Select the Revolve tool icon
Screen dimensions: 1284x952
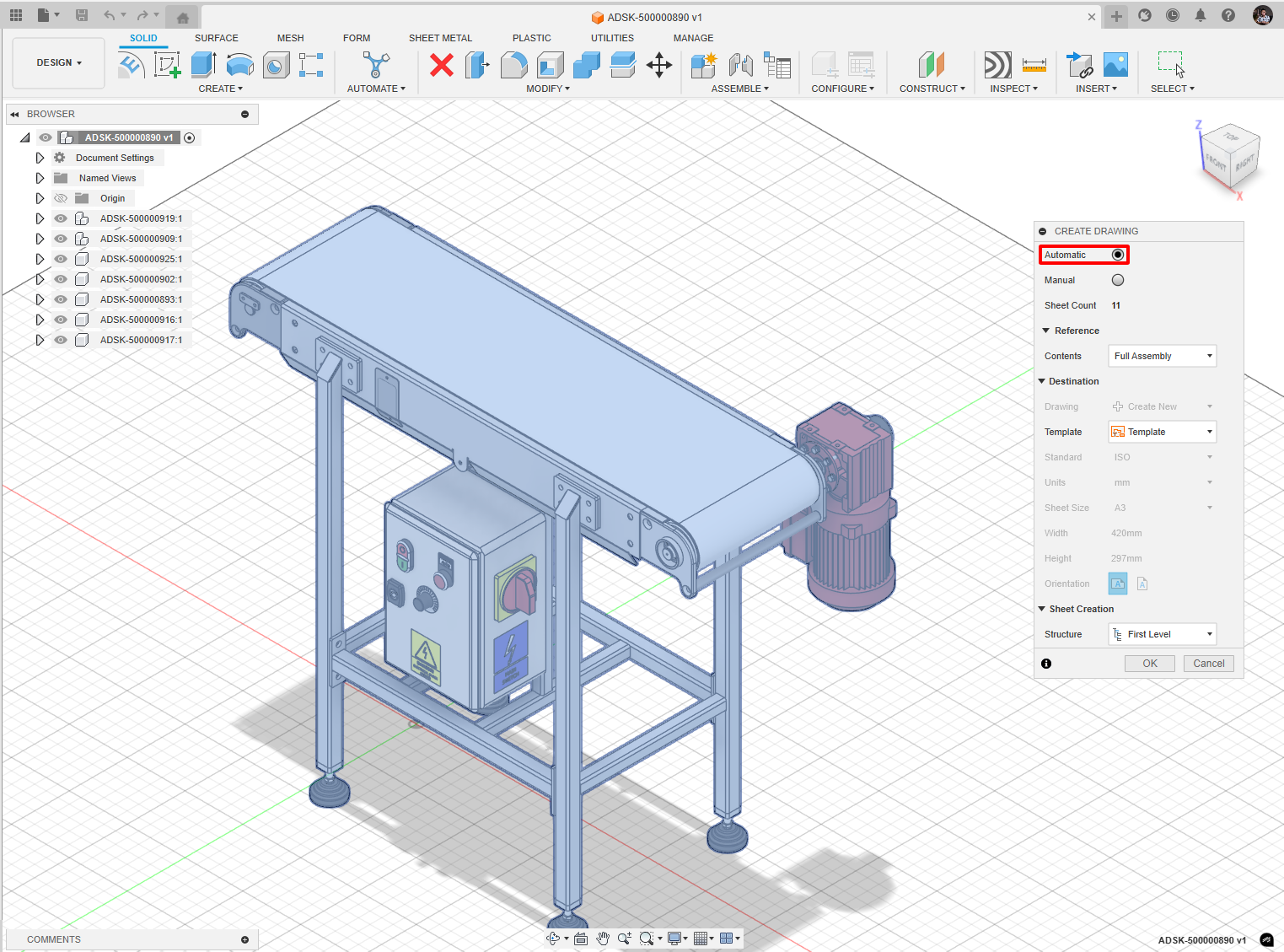[x=240, y=65]
